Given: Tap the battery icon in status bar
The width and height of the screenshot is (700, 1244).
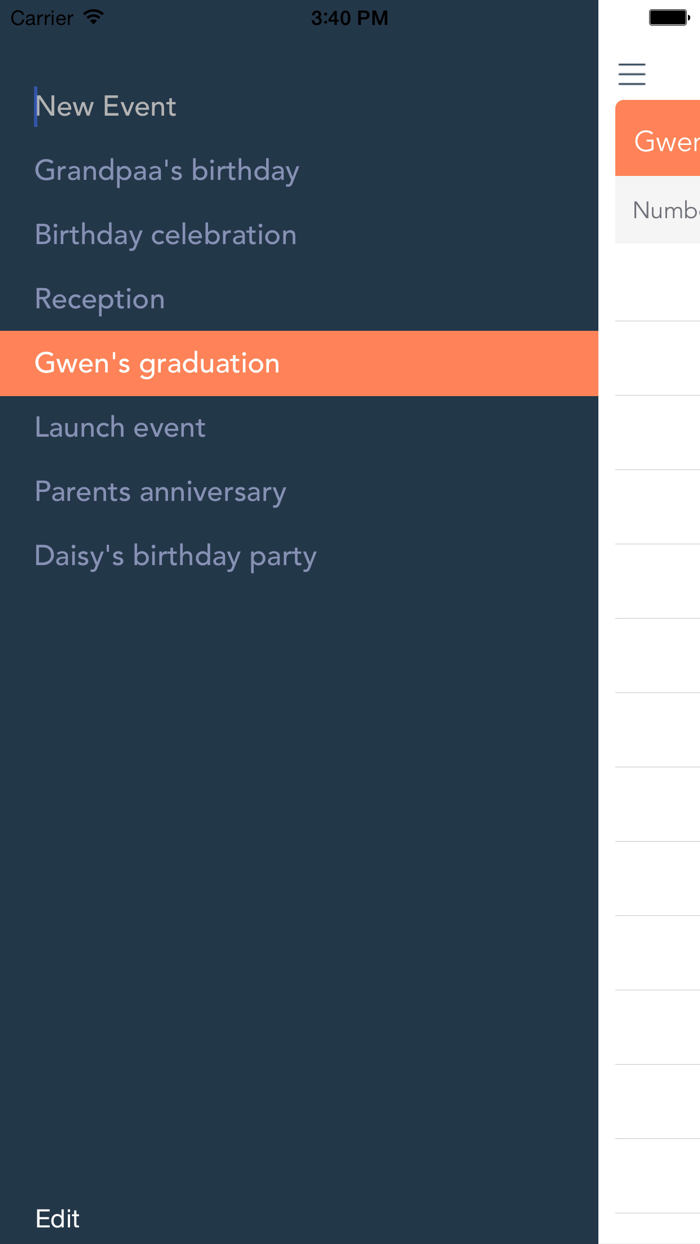Looking at the screenshot, I should [x=668, y=16].
